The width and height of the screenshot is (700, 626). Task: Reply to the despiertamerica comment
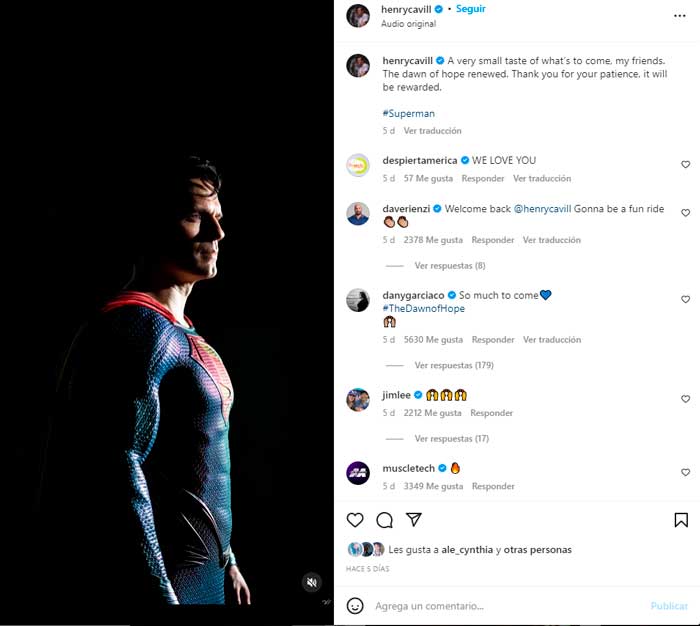pyautogui.click(x=482, y=179)
